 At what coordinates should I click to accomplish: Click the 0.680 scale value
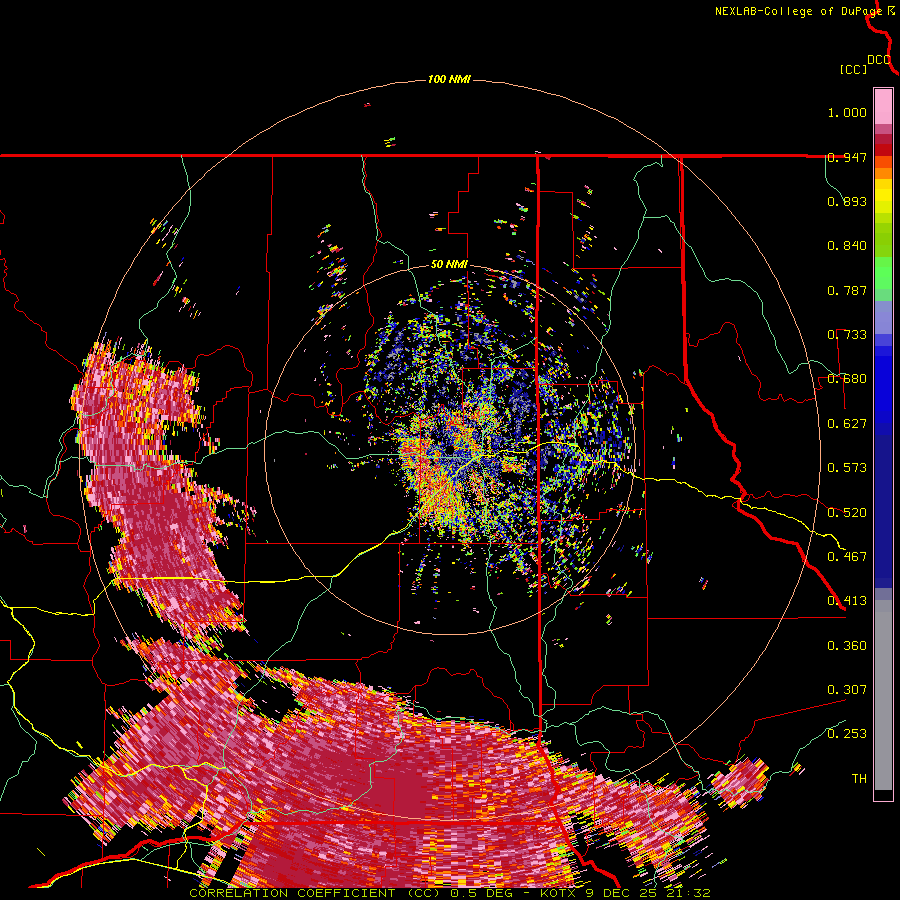(x=847, y=379)
